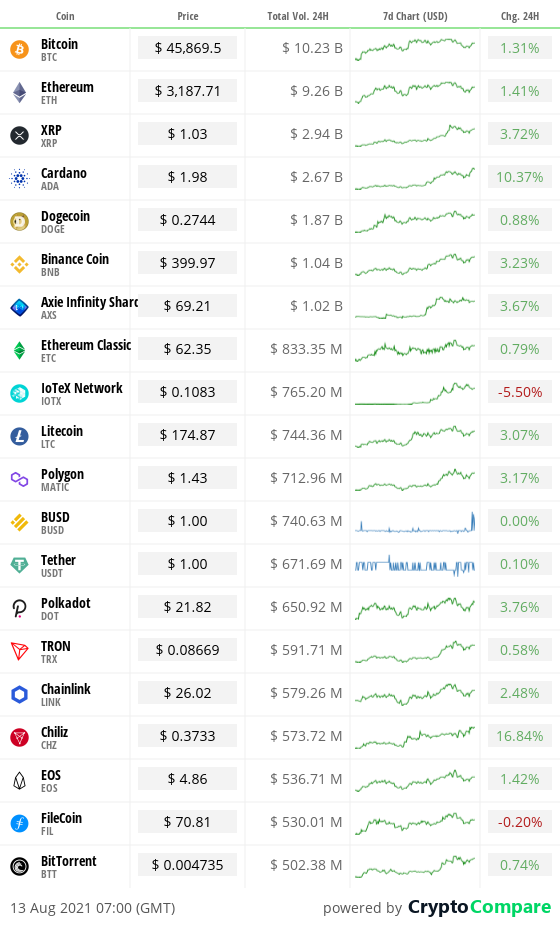Open the Ethereum Classic coin name link
560x928 pixels.
pyautogui.click(x=86, y=345)
